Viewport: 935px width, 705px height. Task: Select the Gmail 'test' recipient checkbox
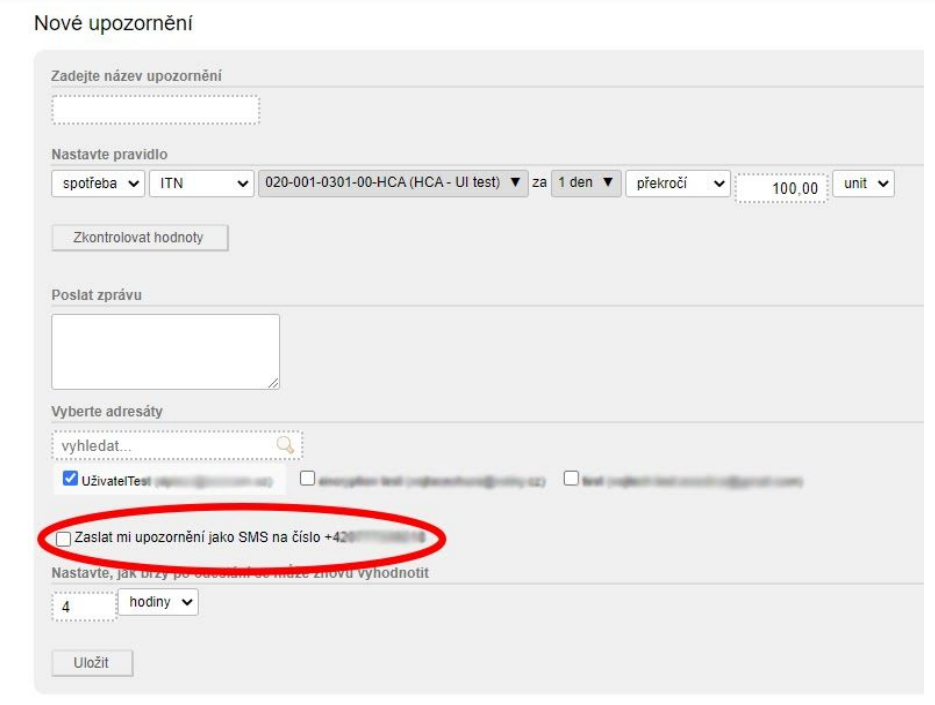pos(571,479)
